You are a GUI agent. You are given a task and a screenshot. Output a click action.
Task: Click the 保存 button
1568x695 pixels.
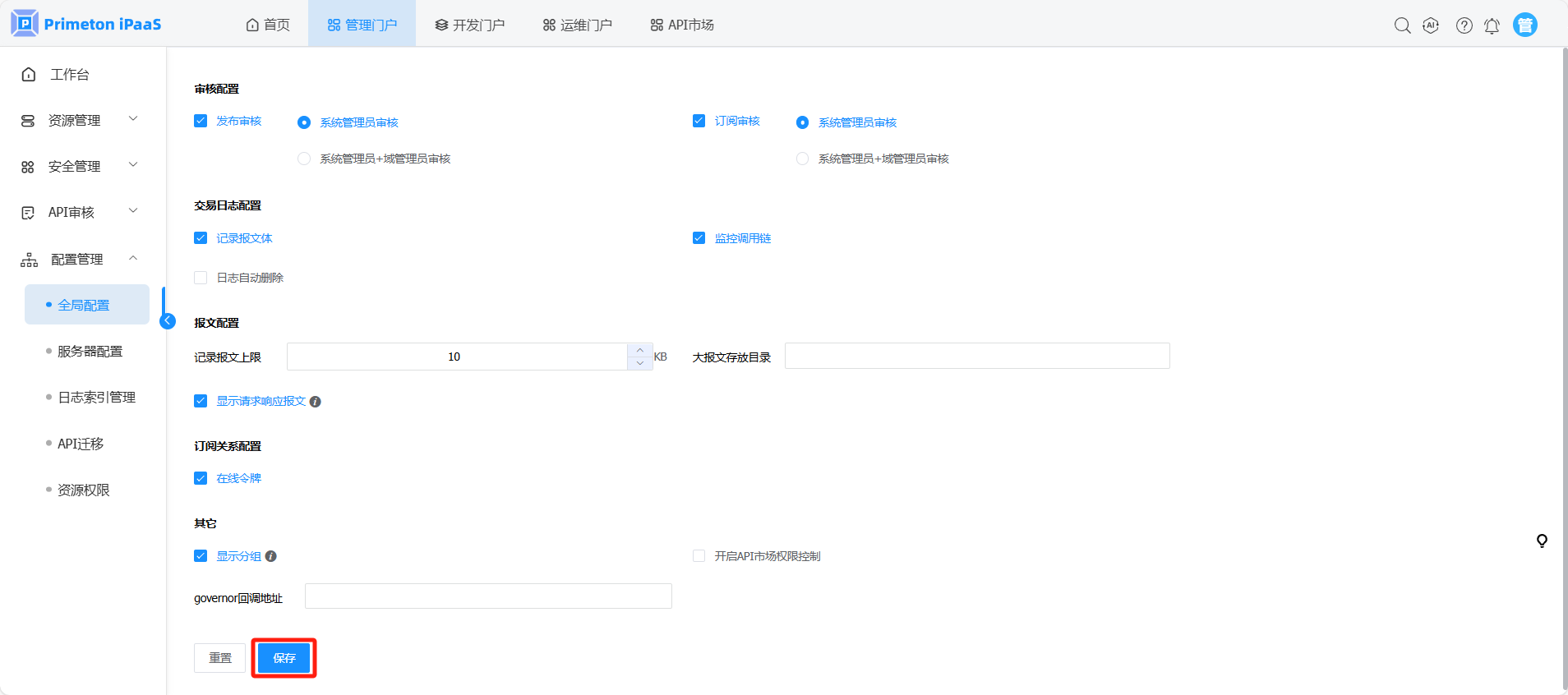click(284, 658)
